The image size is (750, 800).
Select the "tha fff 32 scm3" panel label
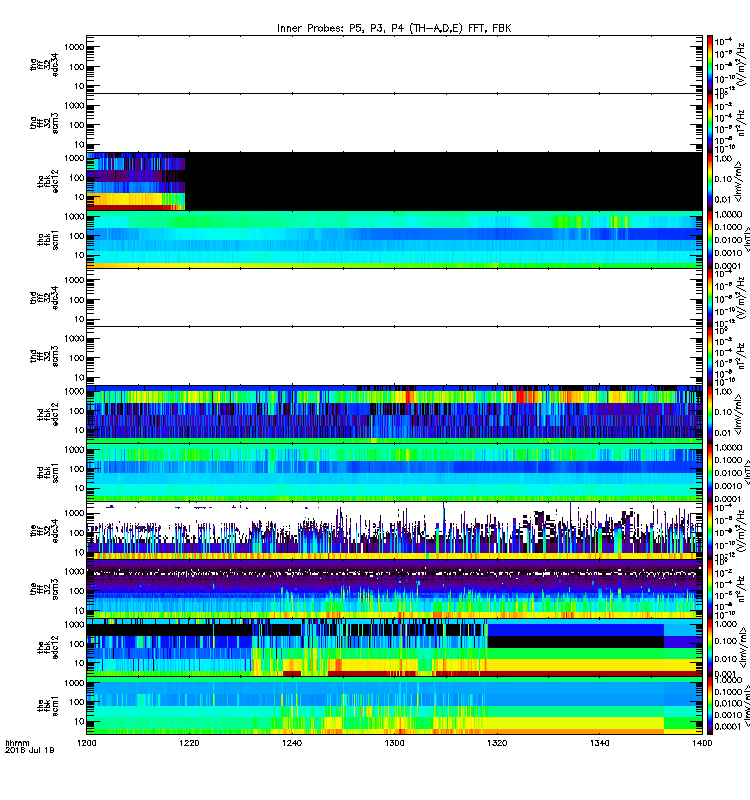pyautogui.click(x=44, y=123)
